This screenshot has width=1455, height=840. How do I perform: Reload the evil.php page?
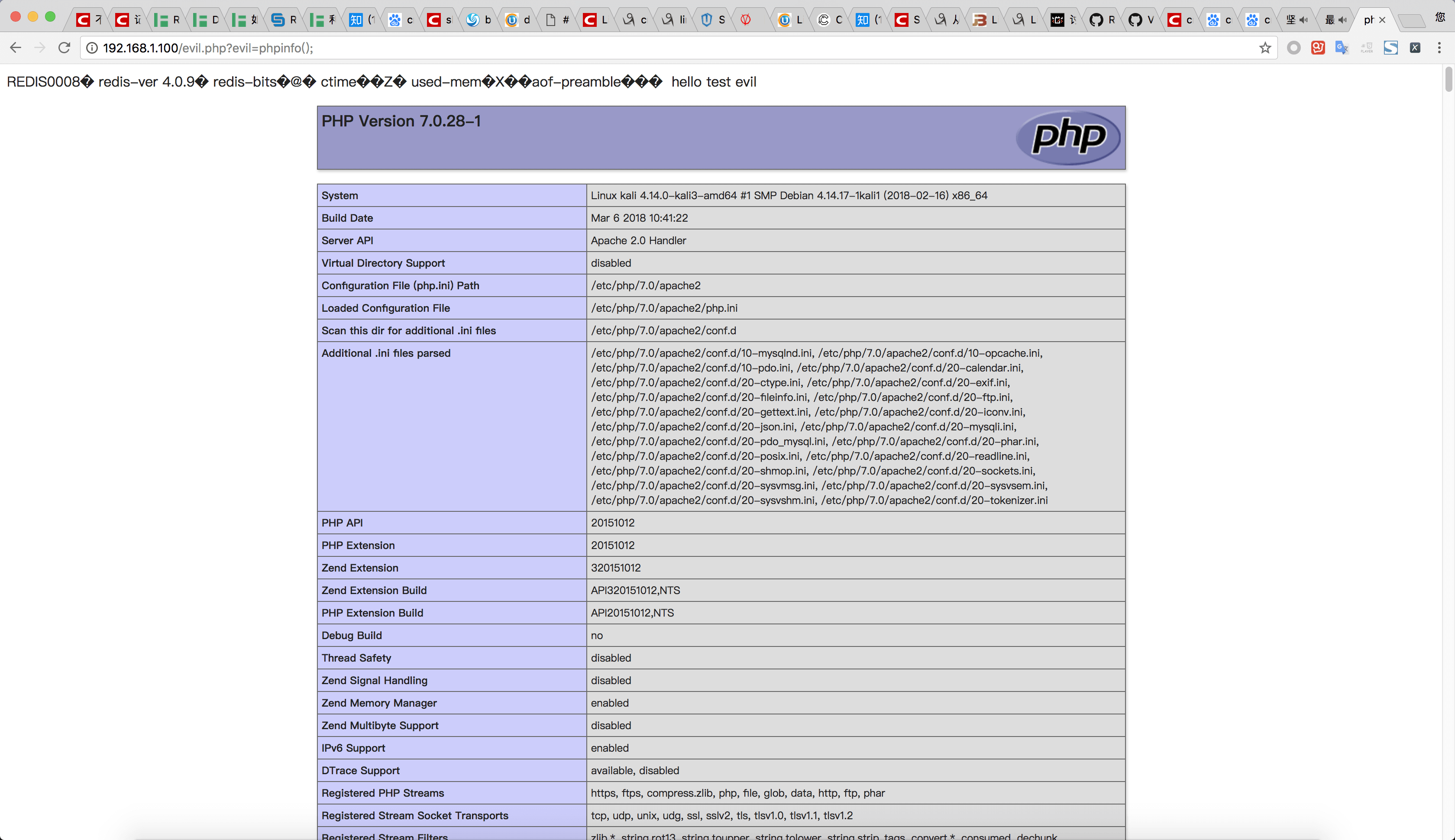[x=64, y=48]
